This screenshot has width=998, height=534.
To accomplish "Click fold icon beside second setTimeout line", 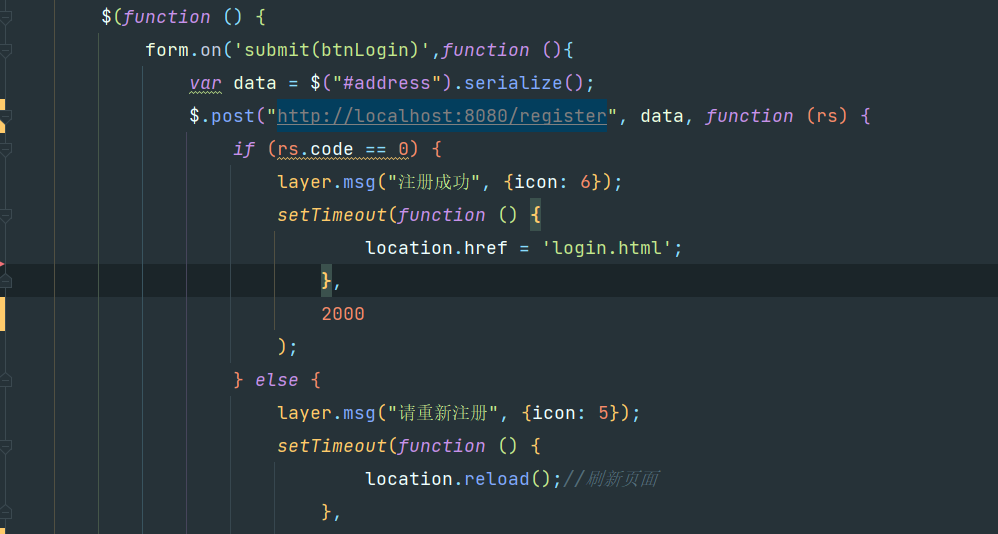I will (x=6, y=446).
